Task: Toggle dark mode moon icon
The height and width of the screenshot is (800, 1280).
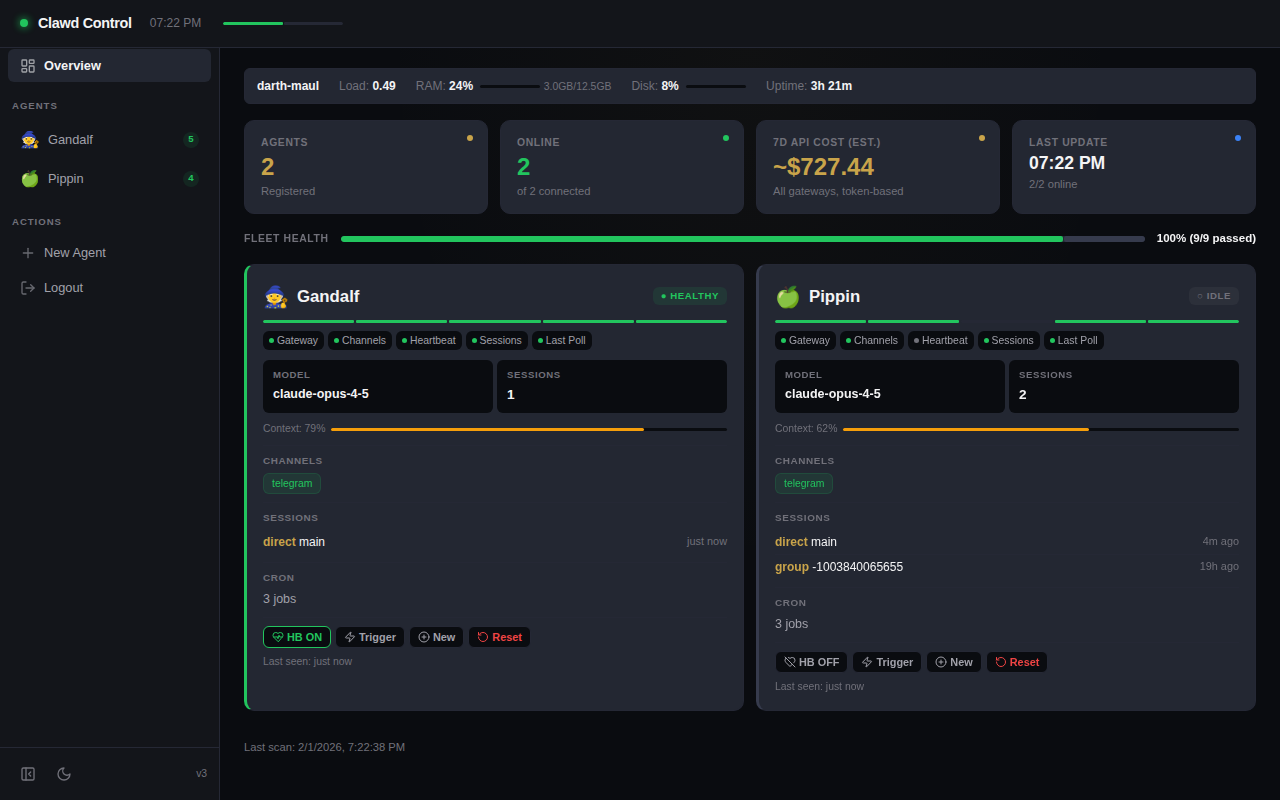Action: click(x=64, y=774)
